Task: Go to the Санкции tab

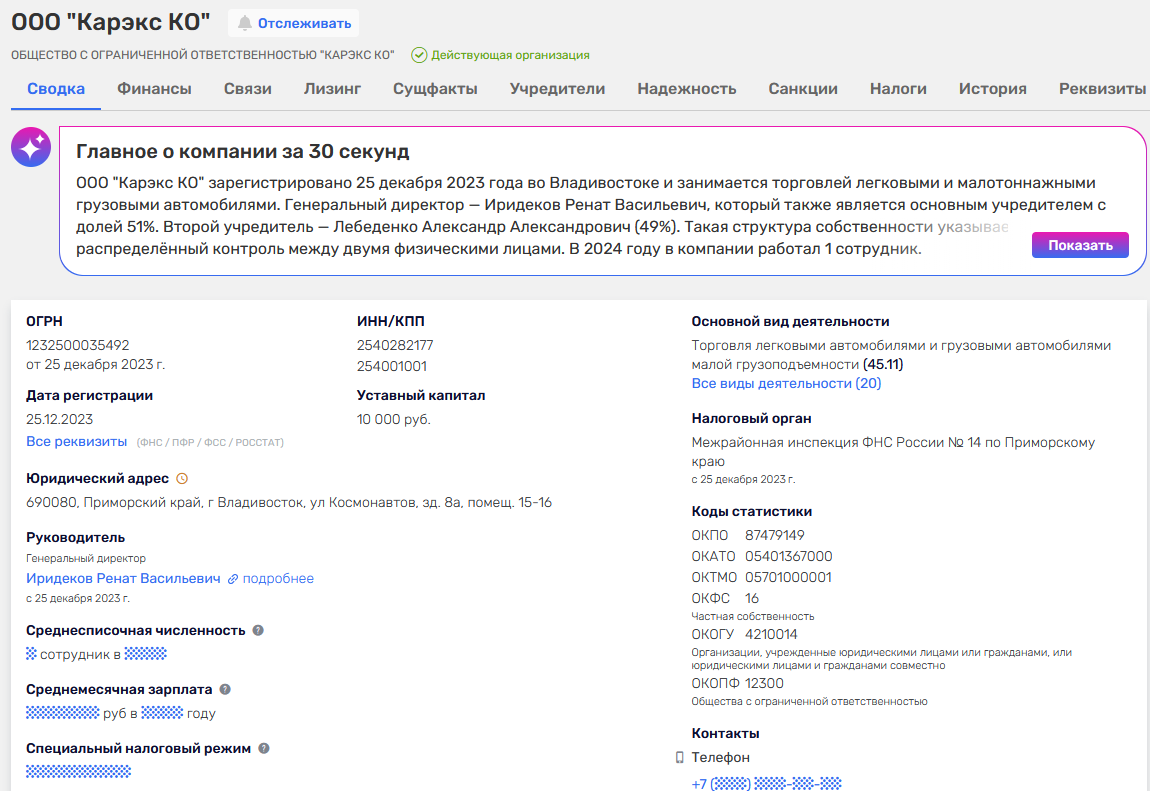Action: coord(803,89)
